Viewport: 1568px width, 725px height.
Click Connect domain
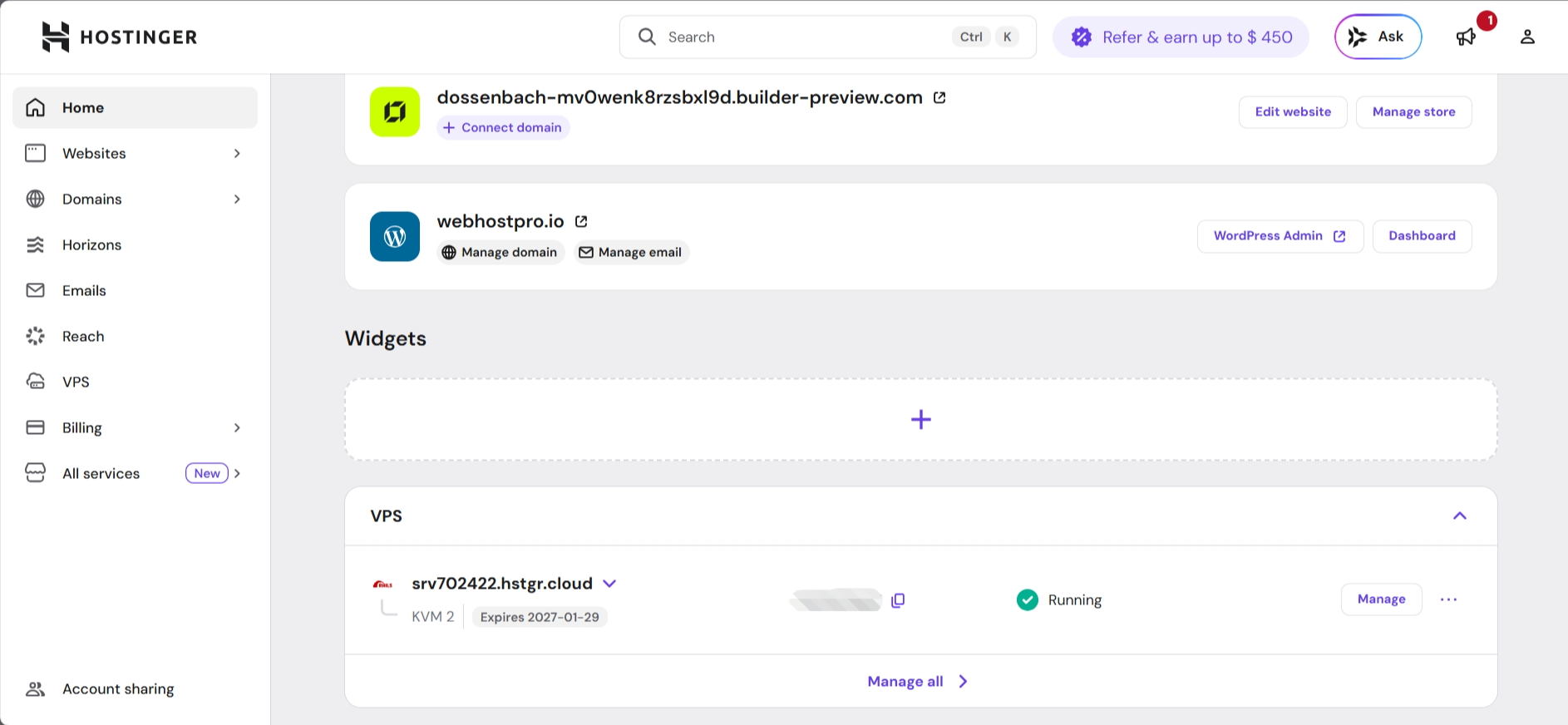(x=503, y=127)
